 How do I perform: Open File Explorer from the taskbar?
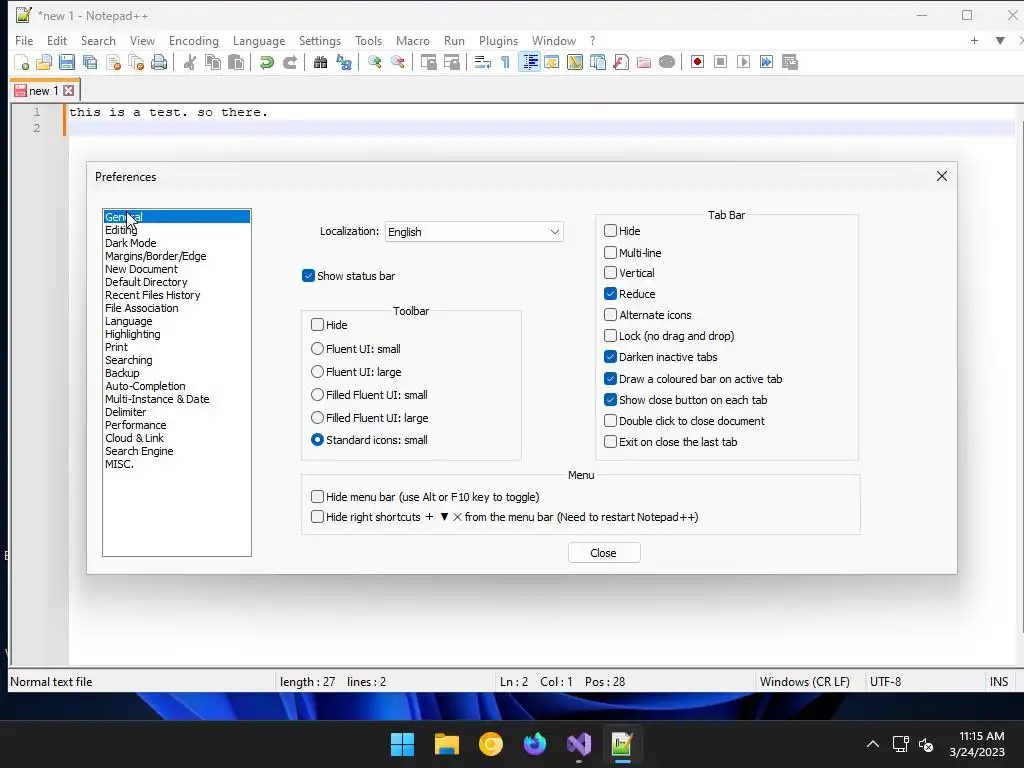pyautogui.click(x=447, y=744)
